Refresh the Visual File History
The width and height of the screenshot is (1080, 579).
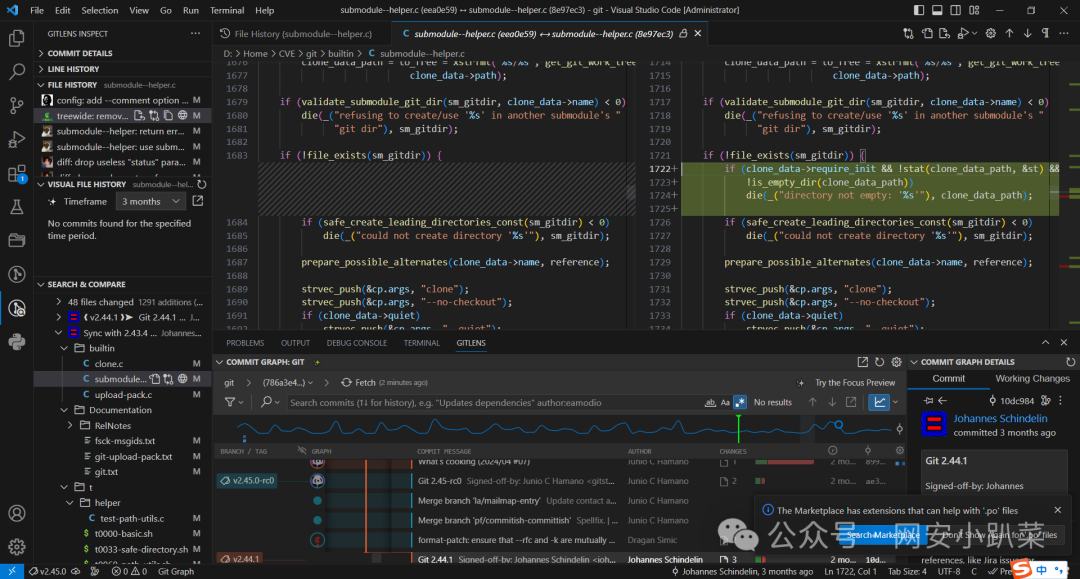coord(202,185)
